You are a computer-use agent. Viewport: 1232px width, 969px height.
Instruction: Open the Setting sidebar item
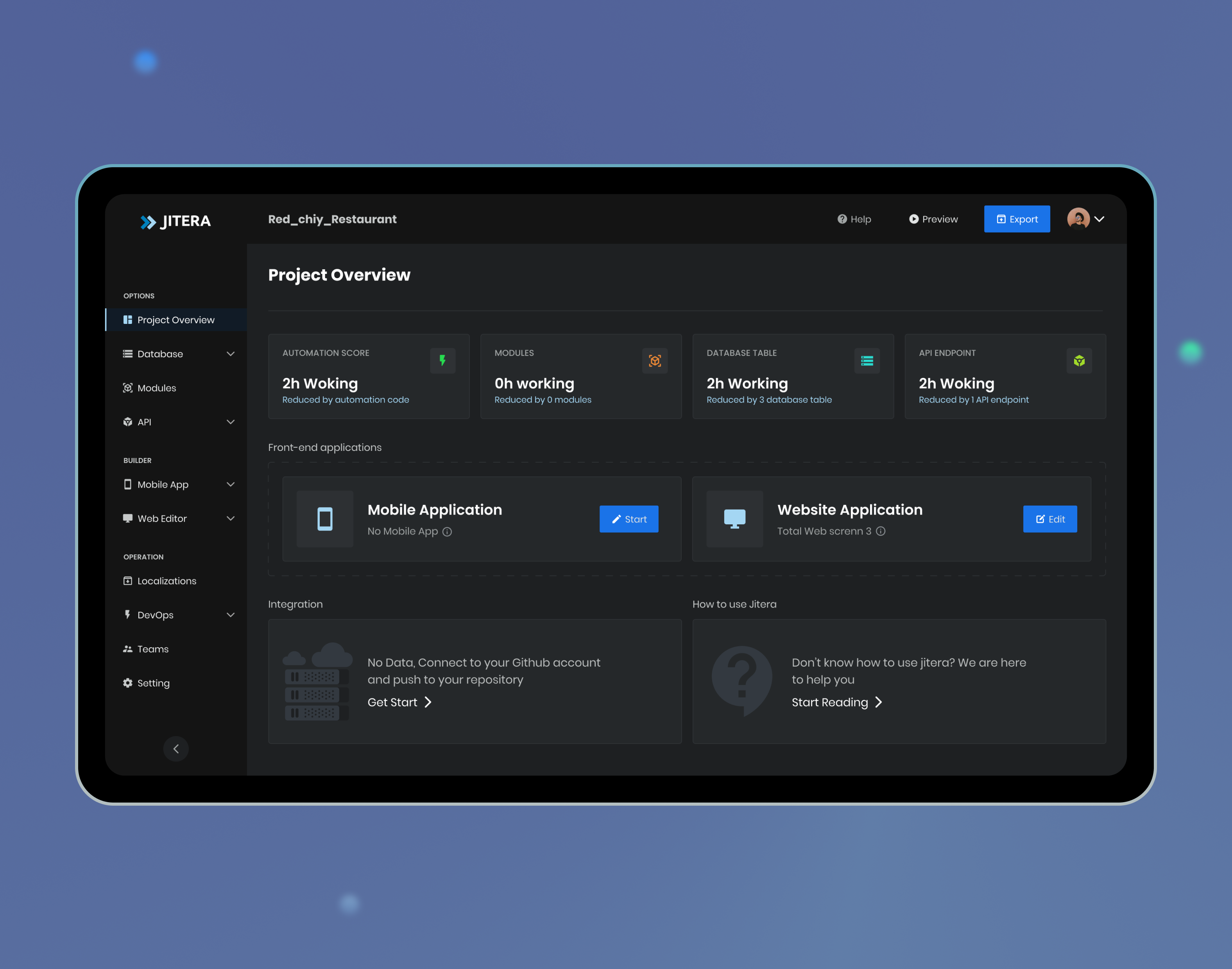click(x=176, y=683)
